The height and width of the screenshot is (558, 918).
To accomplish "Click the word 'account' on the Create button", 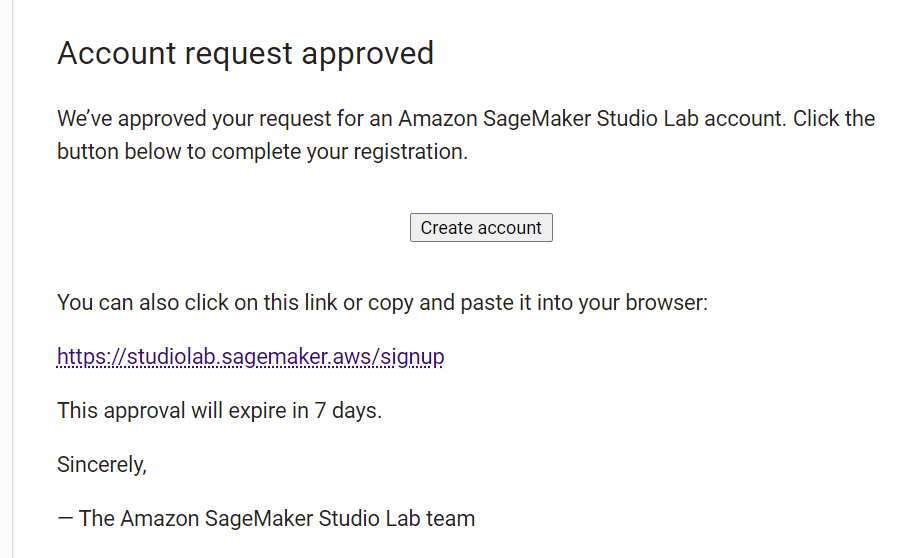I will tap(509, 228).
